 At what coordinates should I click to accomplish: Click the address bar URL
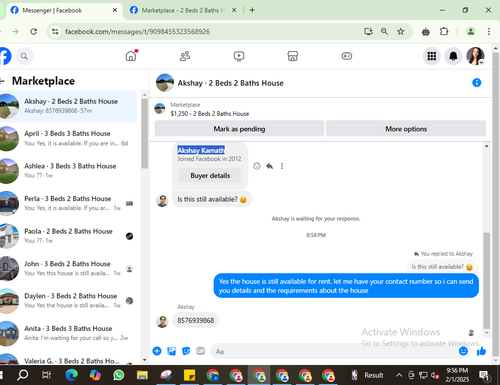(x=137, y=32)
